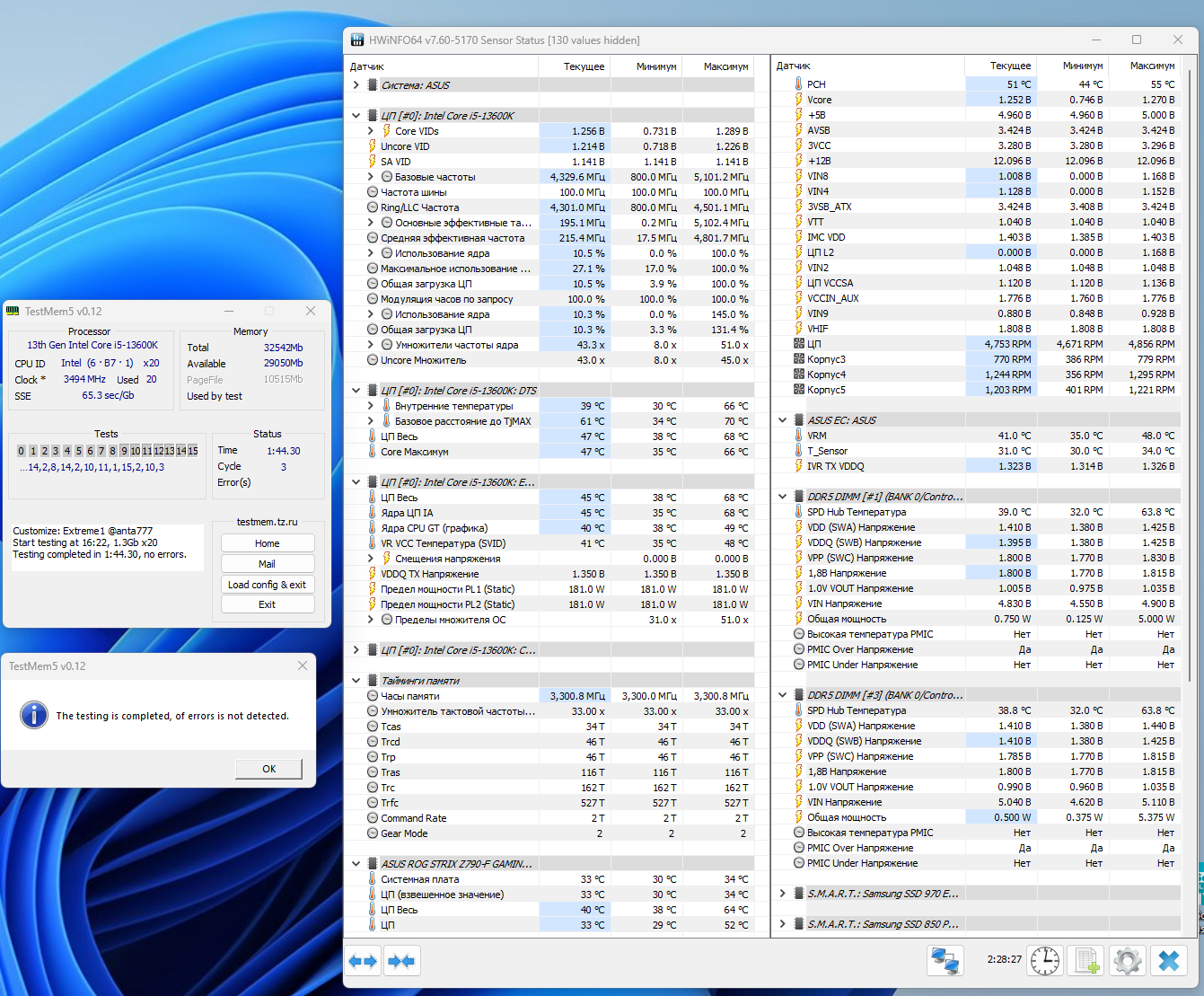Select the Ring/LLC Частота row
The image size is (1204, 996).
pos(549,207)
